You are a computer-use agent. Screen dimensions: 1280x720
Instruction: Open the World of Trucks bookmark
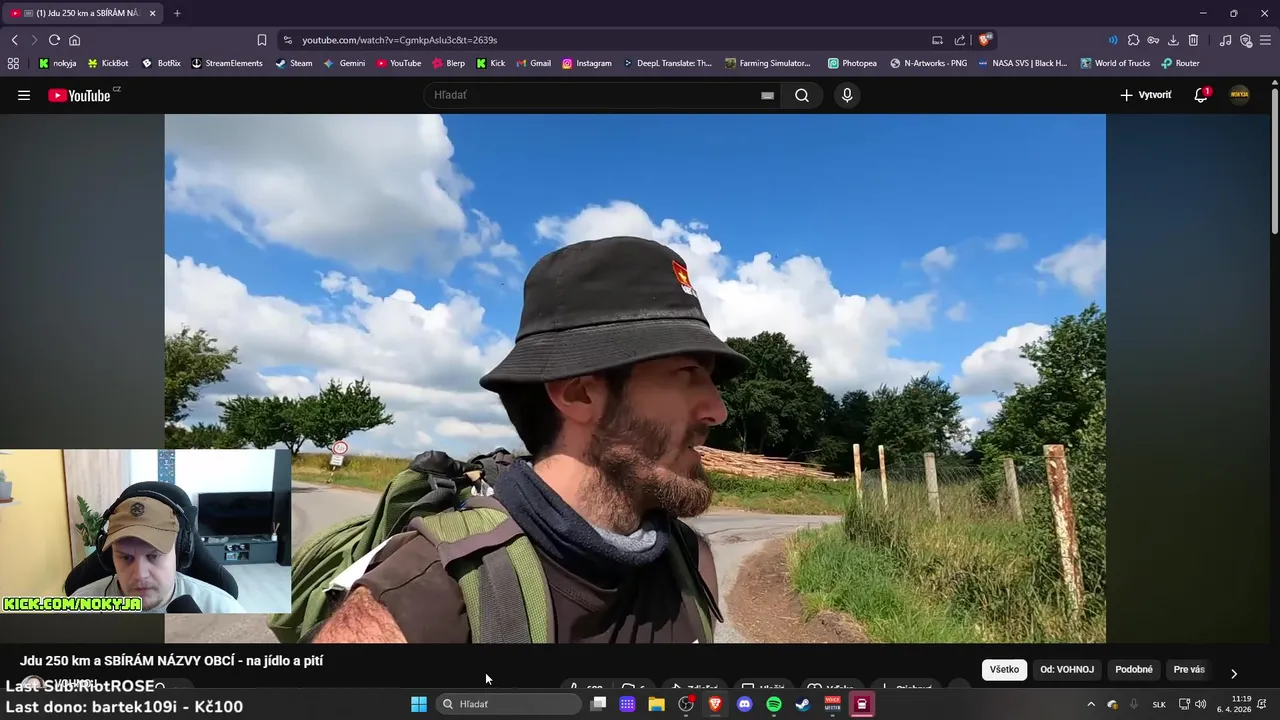1115,63
